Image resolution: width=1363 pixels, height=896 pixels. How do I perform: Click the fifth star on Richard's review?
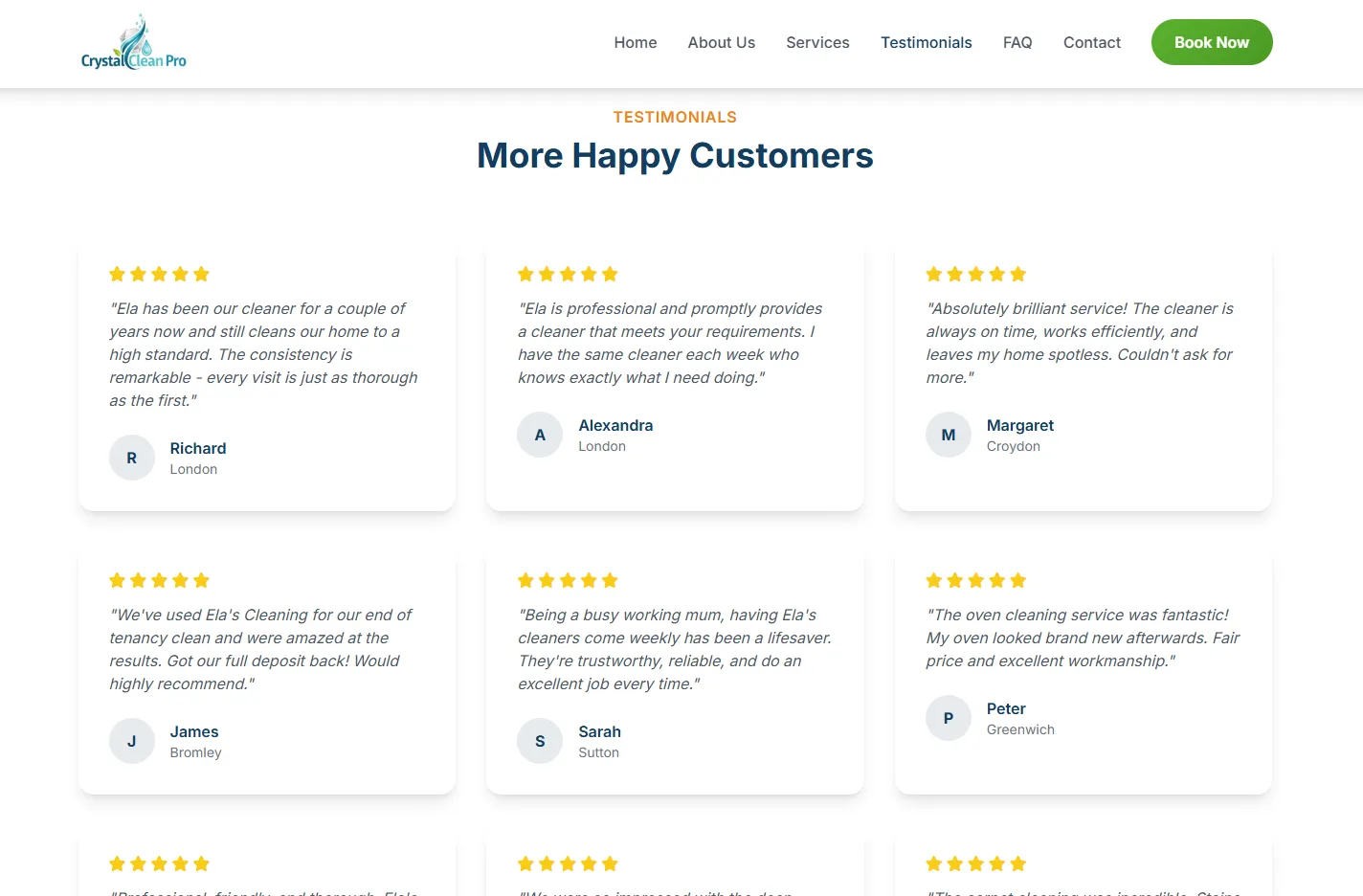(202, 274)
